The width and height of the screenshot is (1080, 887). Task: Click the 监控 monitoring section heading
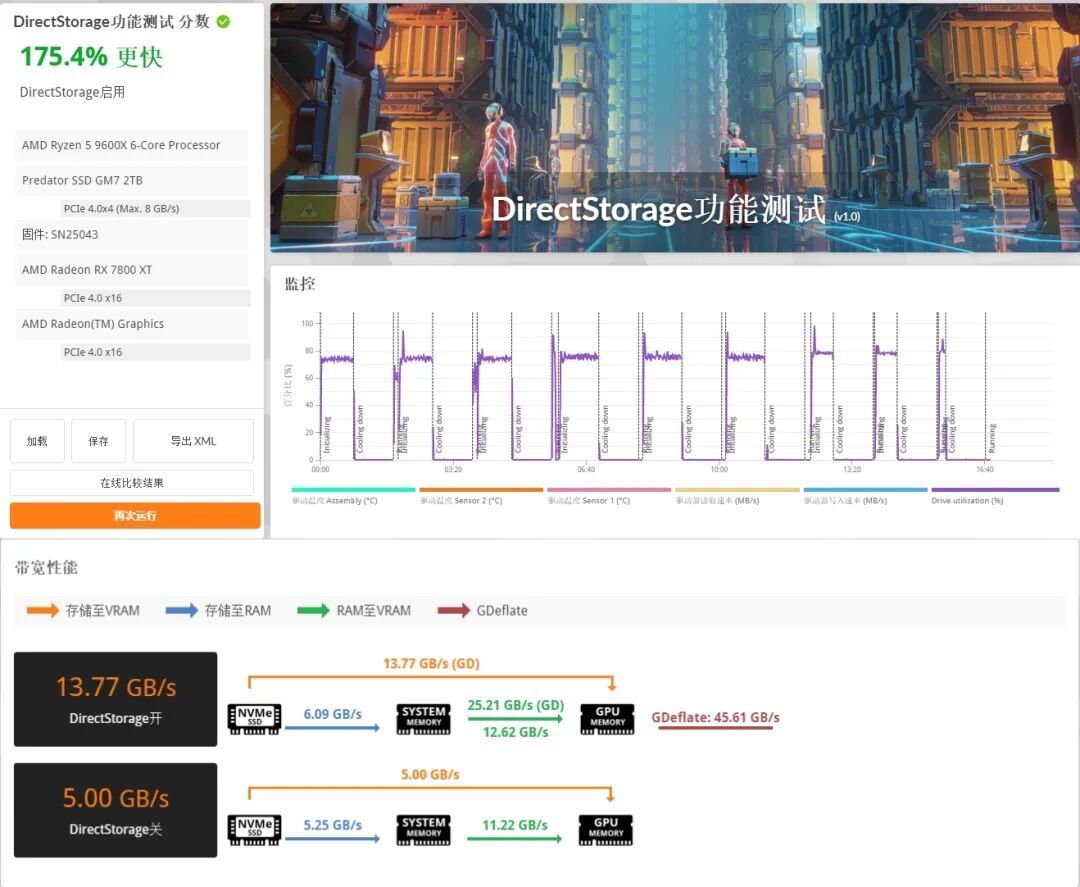tap(300, 284)
